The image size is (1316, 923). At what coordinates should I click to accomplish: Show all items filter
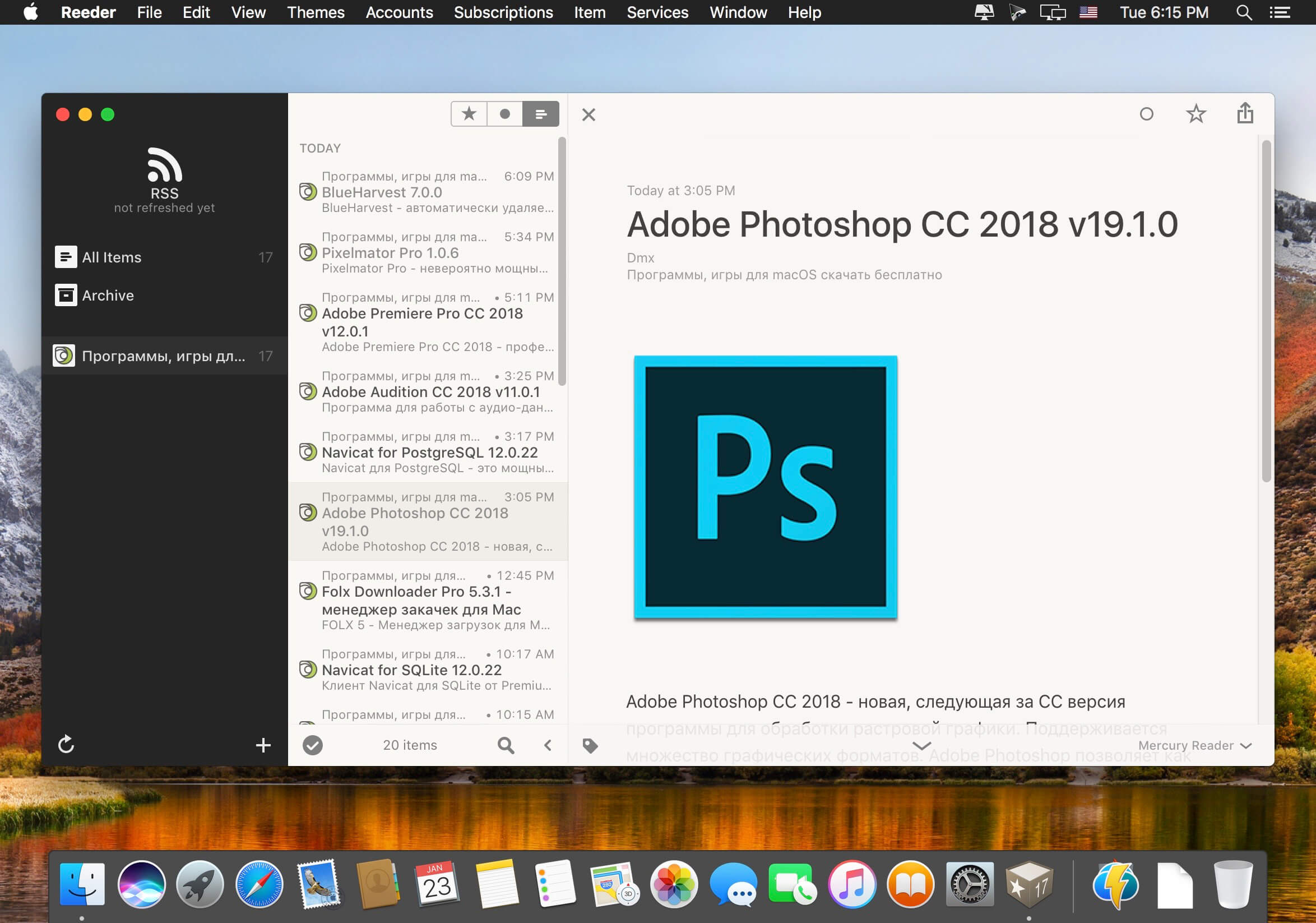click(540, 113)
